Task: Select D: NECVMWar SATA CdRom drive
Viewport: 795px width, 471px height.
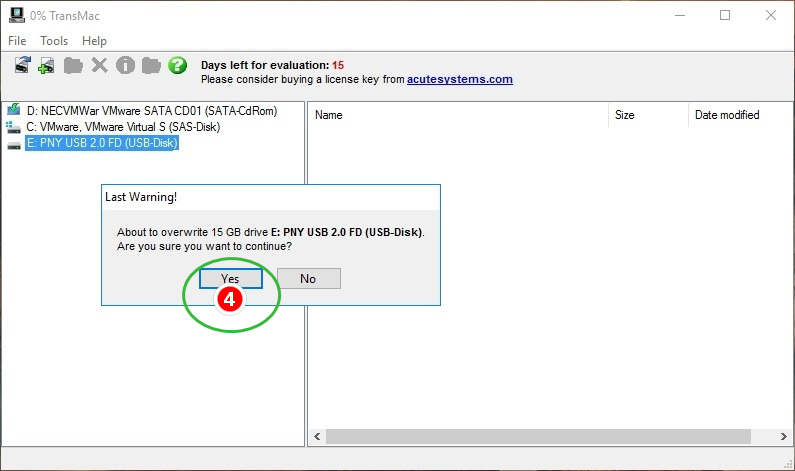Action: pyautogui.click(x=151, y=111)
